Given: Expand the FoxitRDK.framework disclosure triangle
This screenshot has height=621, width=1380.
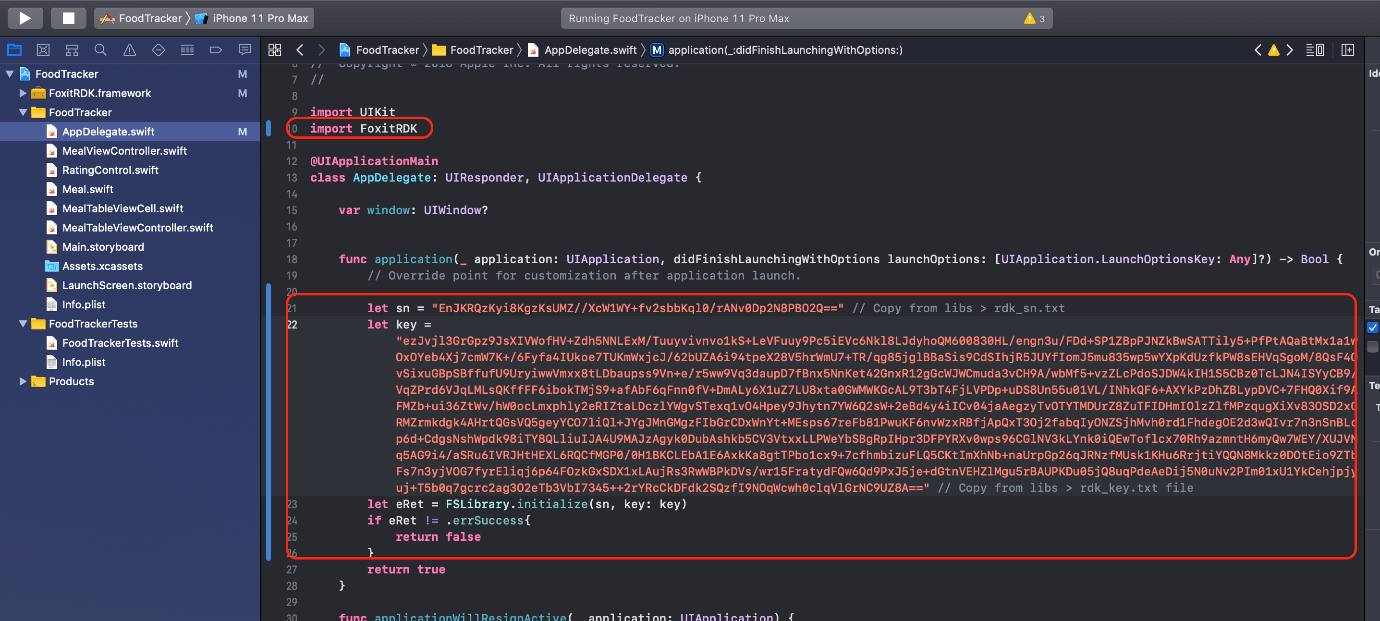Looking at the screenshot, I should 24,93.
